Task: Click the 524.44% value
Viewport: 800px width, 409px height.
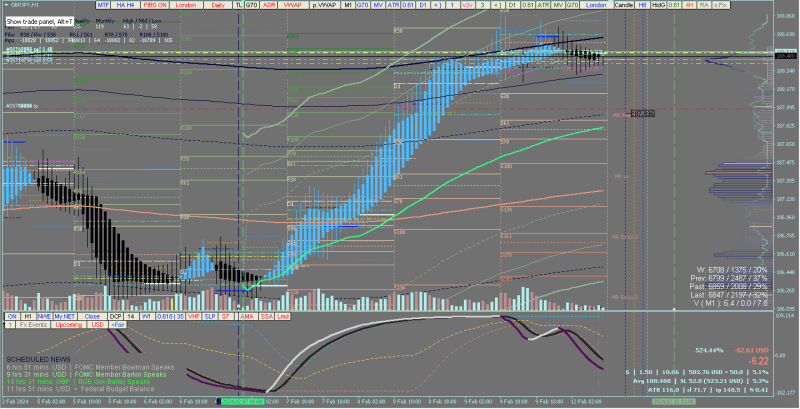Action: tap(710, 350)
